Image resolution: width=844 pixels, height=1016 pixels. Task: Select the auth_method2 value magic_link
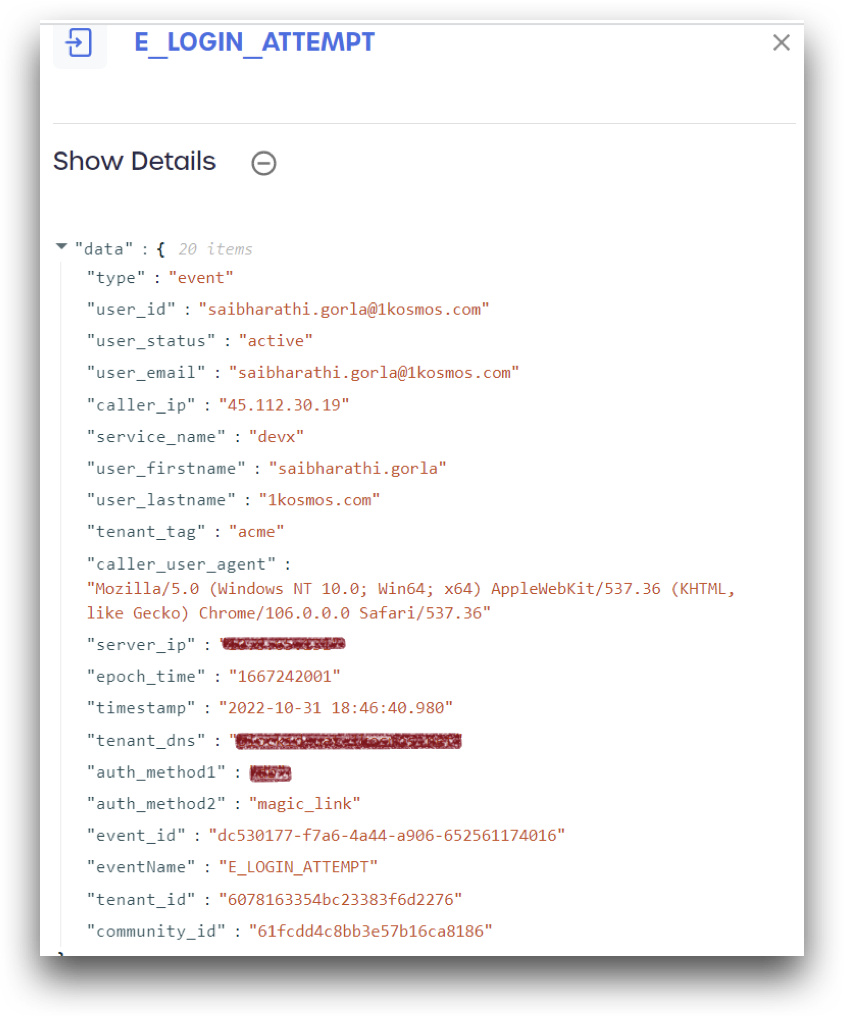(x=304, y=804)
